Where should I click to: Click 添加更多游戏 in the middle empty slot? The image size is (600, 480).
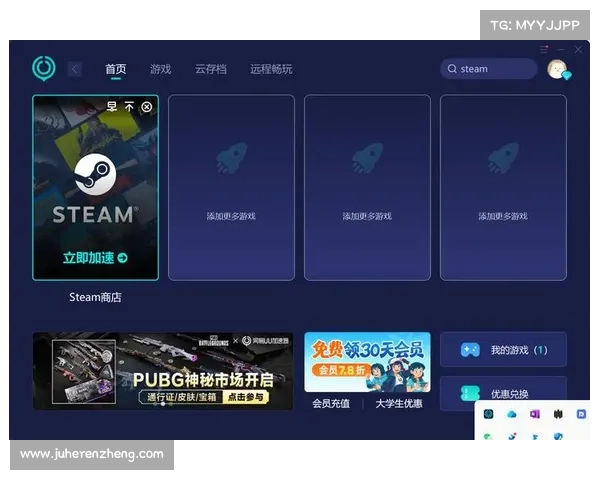367,216
